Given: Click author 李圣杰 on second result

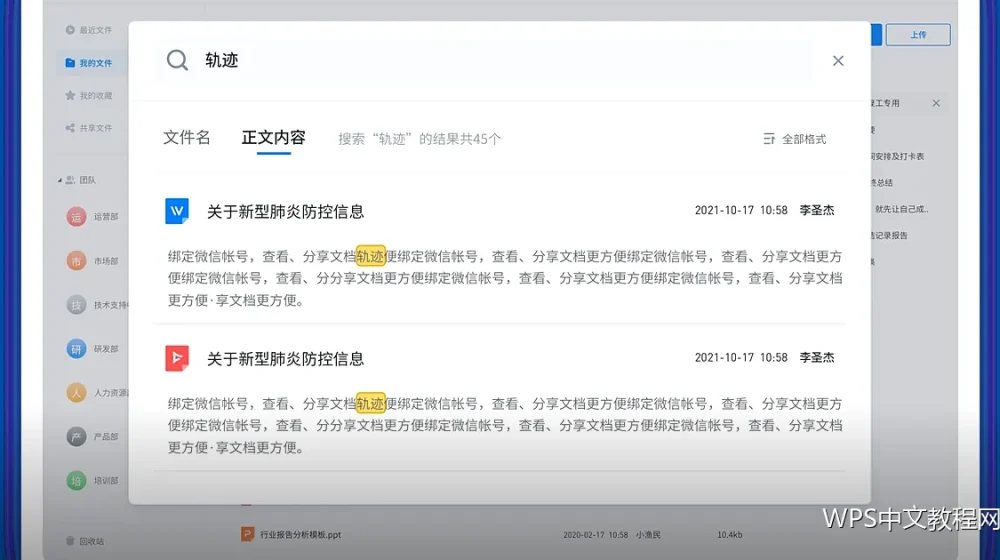Looking at the screenshot, I should point(817,358).
